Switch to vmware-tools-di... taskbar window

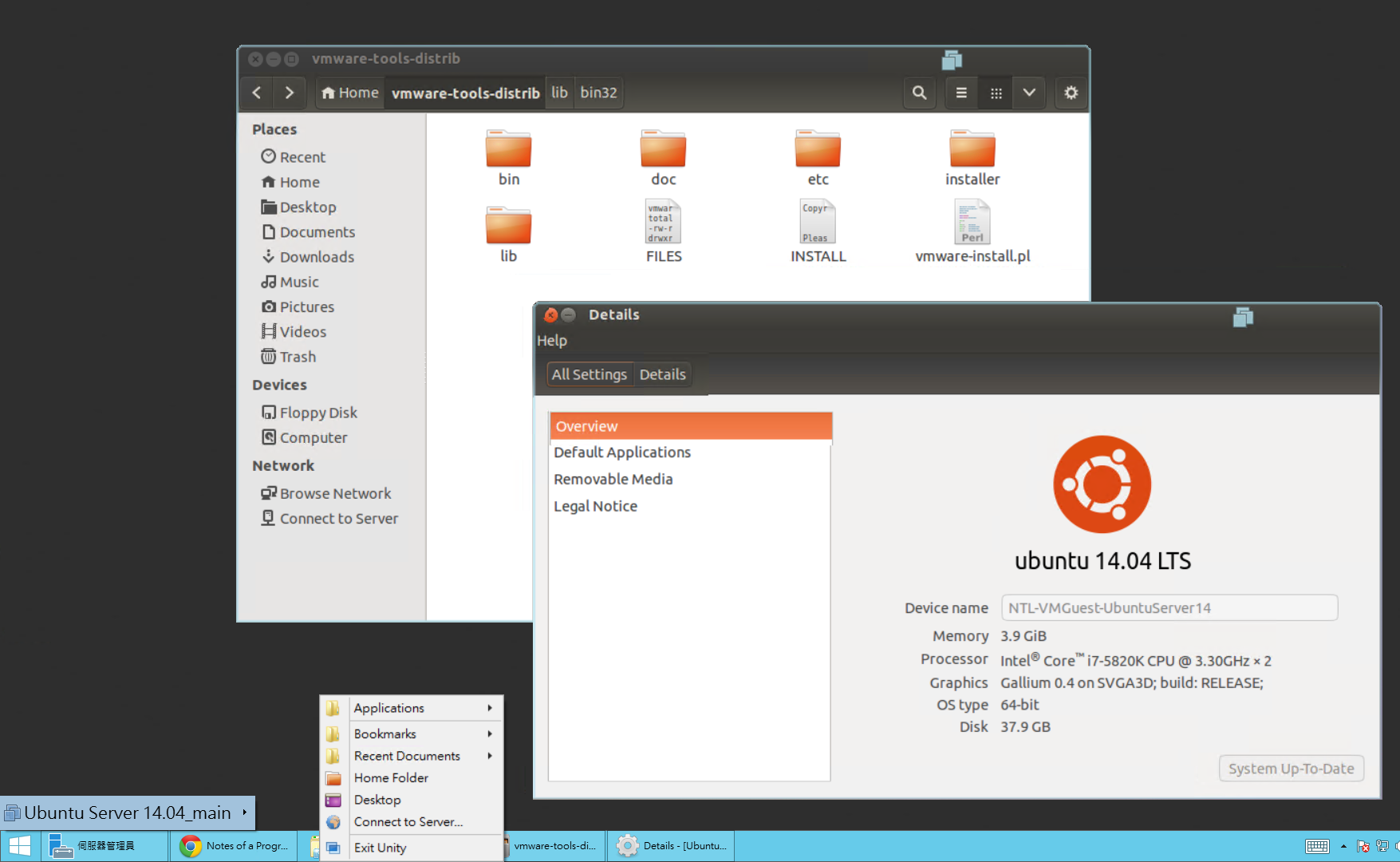coord(554,846)
